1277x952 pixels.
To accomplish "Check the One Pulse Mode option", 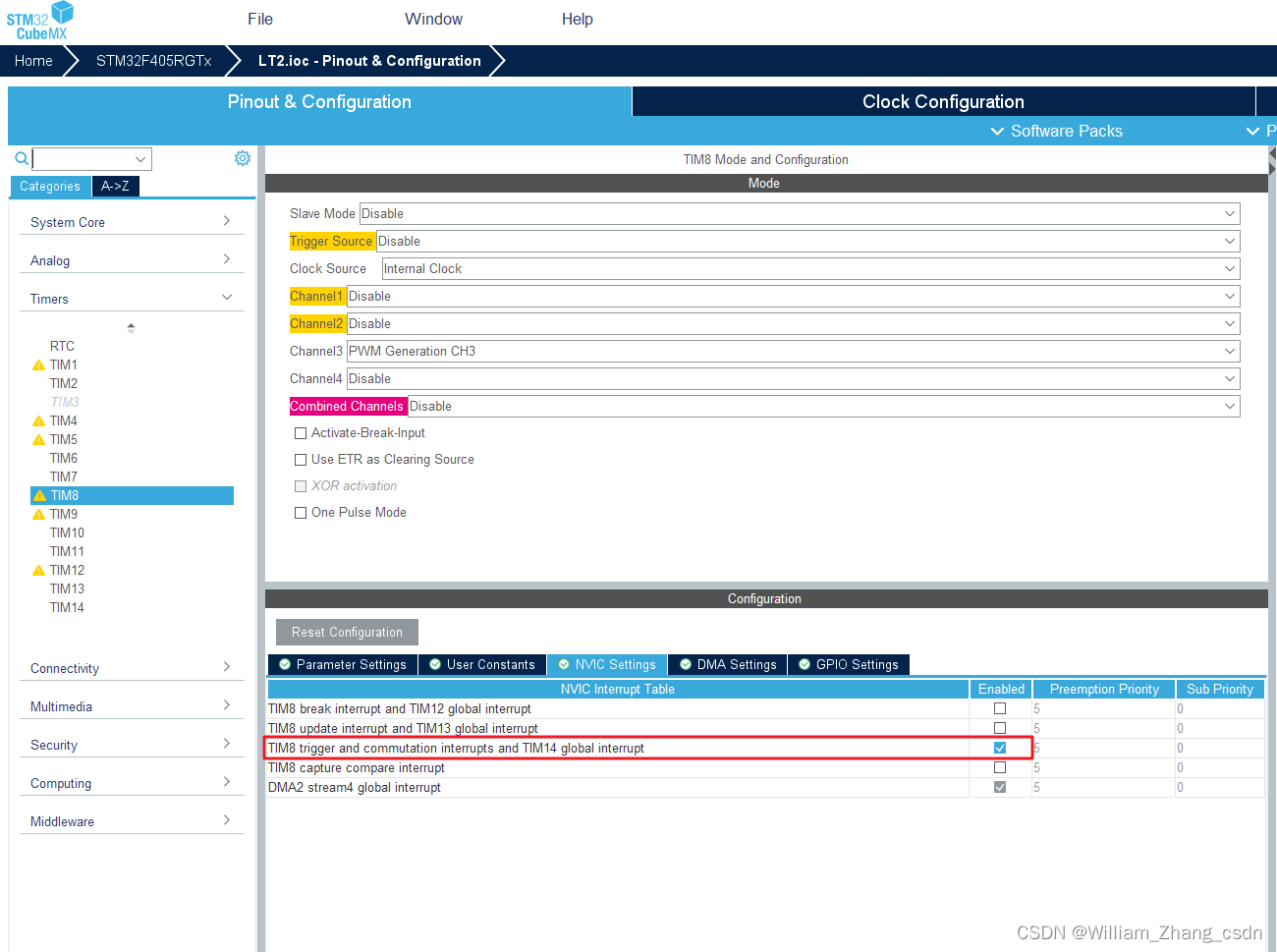I will coord(301,513).
